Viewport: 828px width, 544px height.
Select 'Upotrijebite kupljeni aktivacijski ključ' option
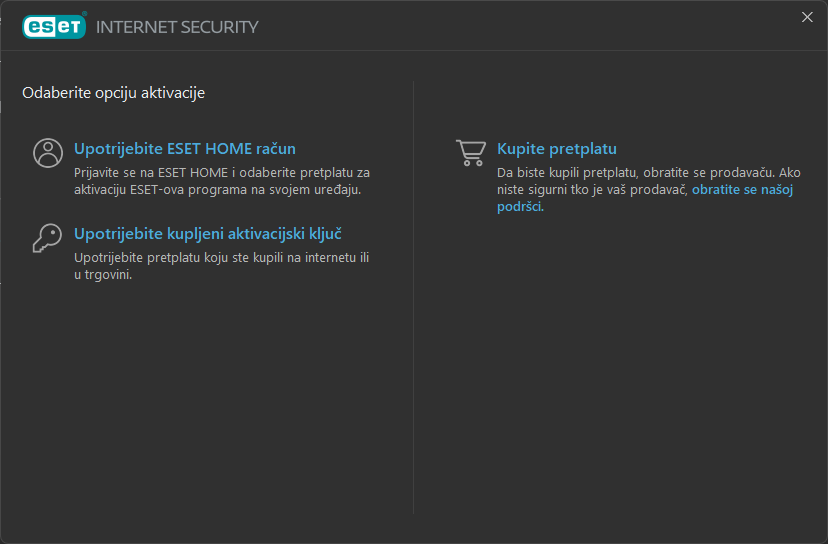208,234
